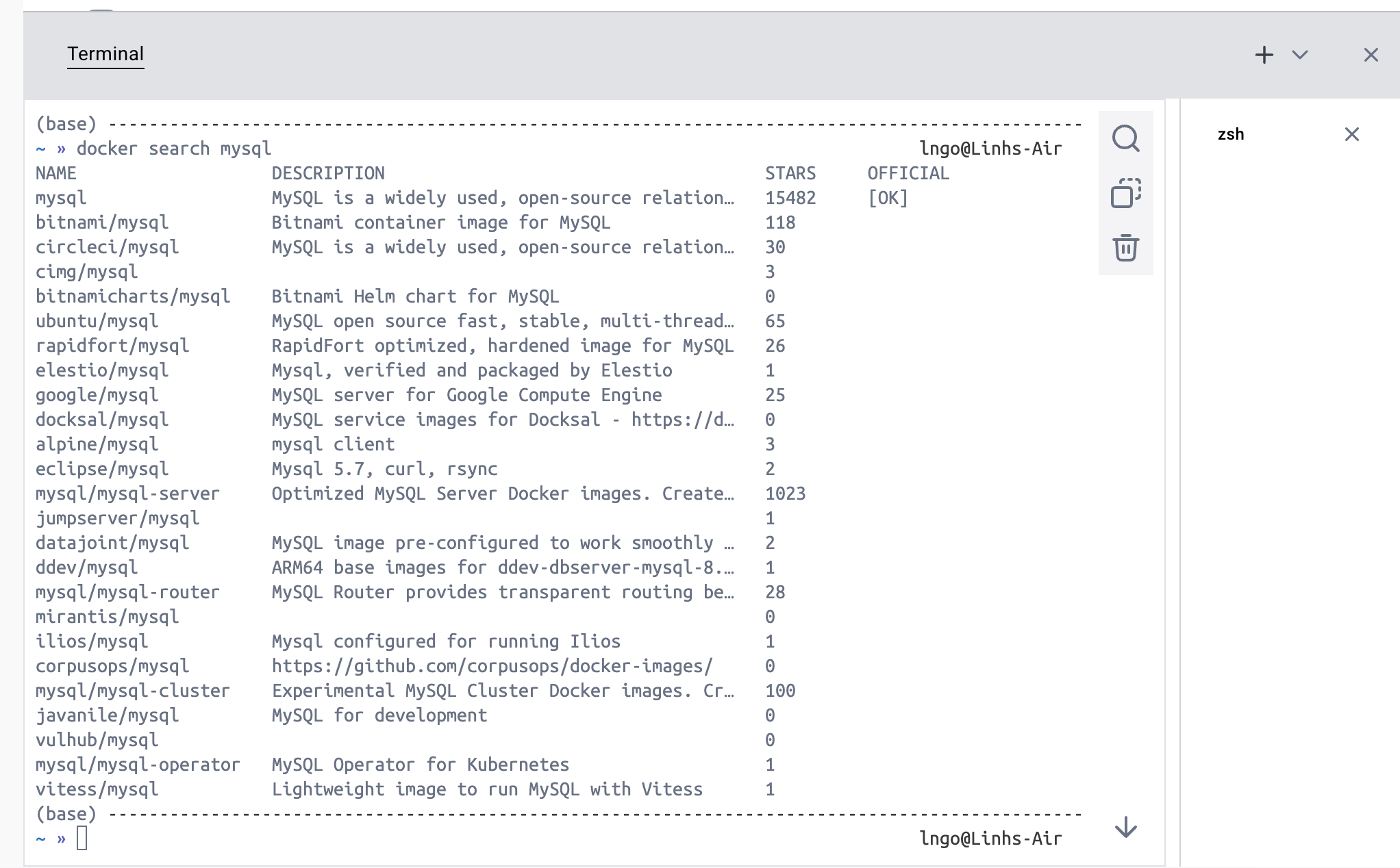Click the 15482 stars count

pos(790,198)
